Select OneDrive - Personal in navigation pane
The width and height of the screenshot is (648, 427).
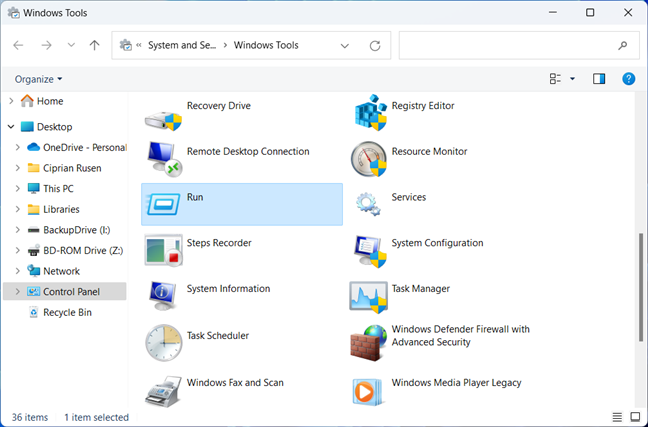point(76,147)
